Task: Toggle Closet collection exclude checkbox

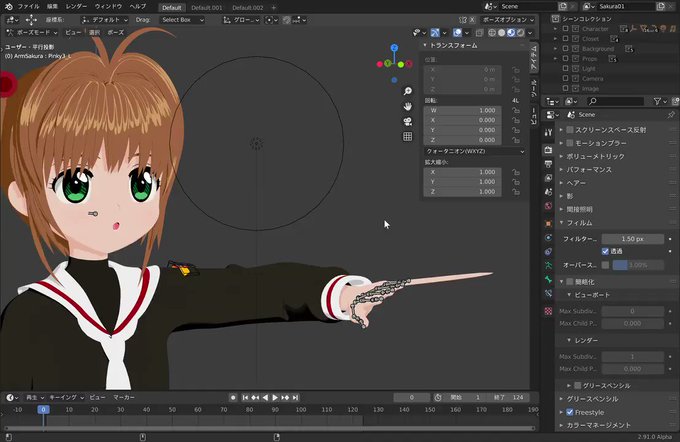Action: tap(565, 39)
